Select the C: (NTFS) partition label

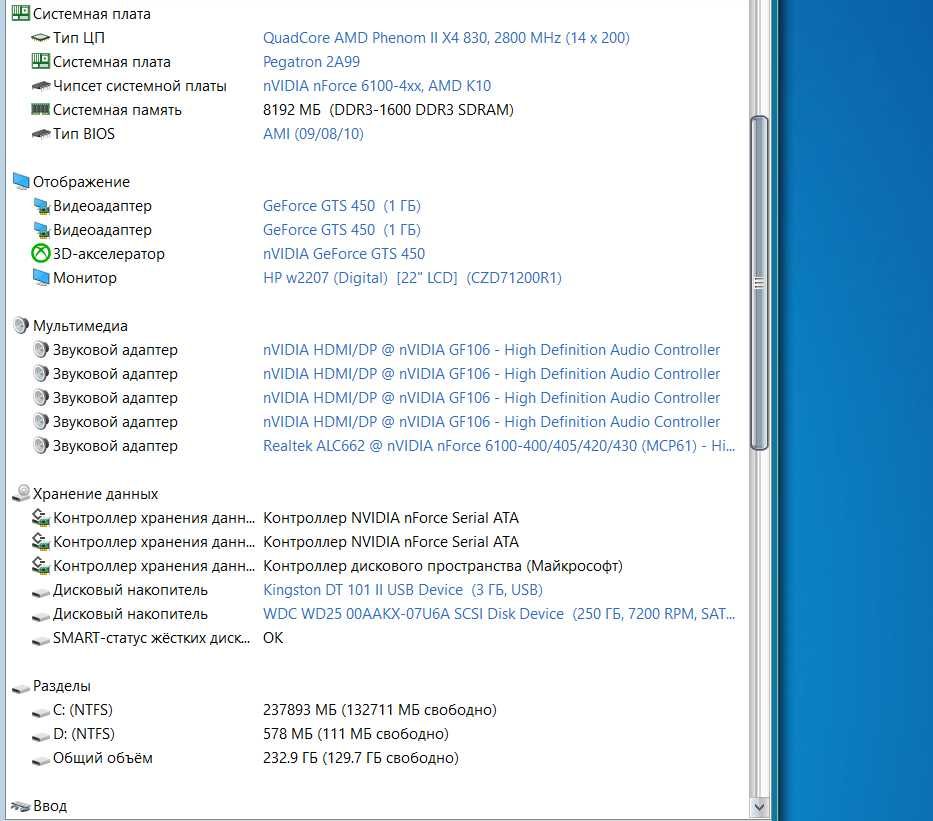pyautogui.click(x=83, y=710)
